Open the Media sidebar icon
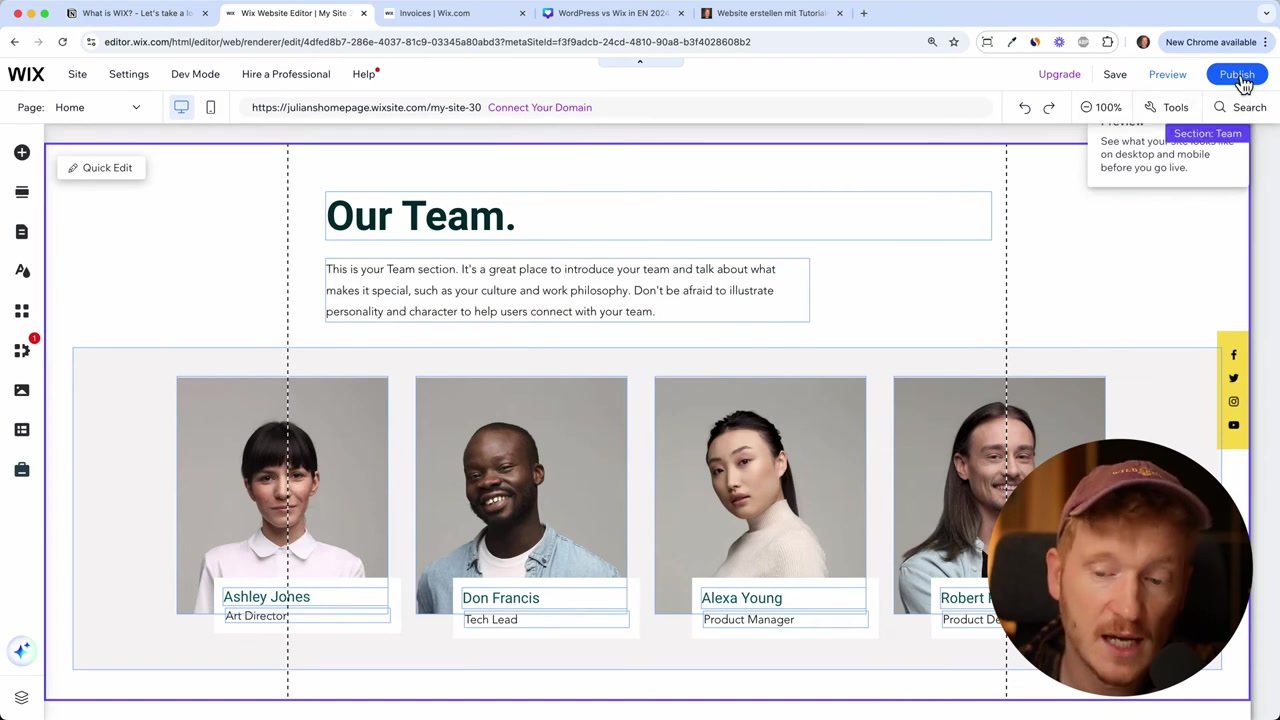The width and height of the screenshot is (1280, 720). pos(22,390)
